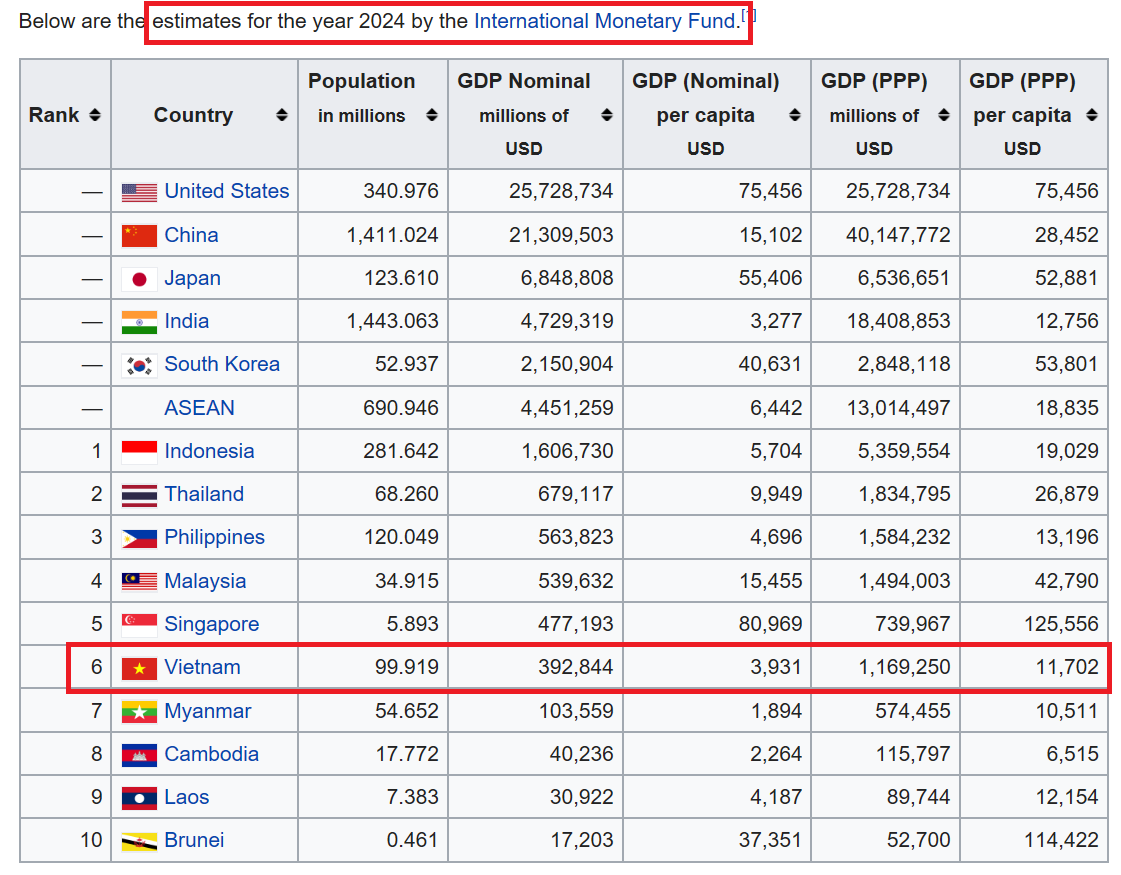Click the China flag icon
This screenshot has height=875, width=1121.
point(139,236)
